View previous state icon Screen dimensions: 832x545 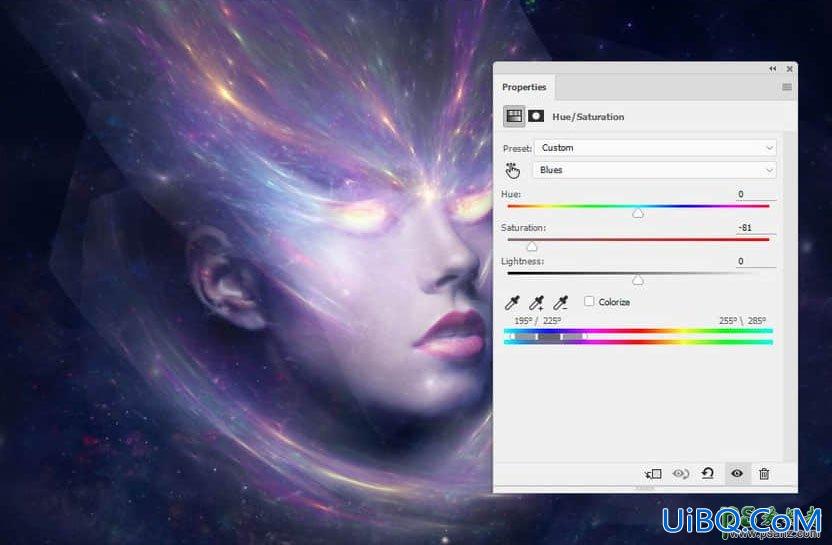coord(681,473)
